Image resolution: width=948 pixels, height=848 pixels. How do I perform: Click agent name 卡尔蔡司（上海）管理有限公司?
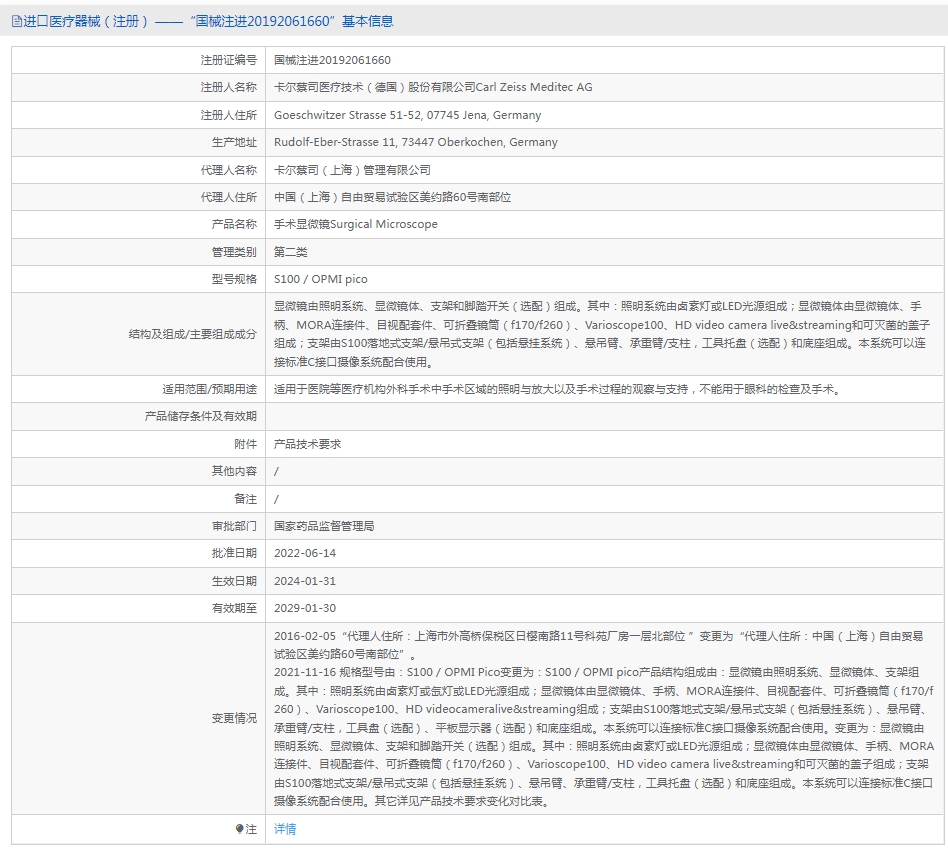click(x=352, y=170)
